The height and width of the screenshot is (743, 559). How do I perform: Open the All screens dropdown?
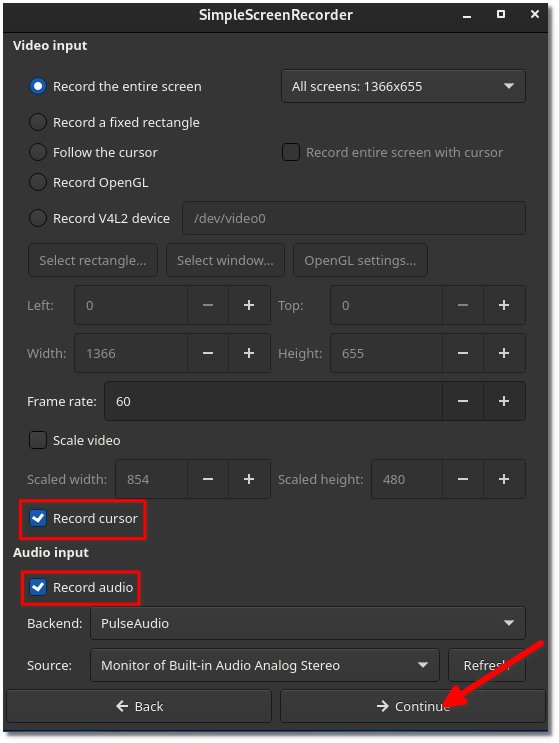coord(403,86)
